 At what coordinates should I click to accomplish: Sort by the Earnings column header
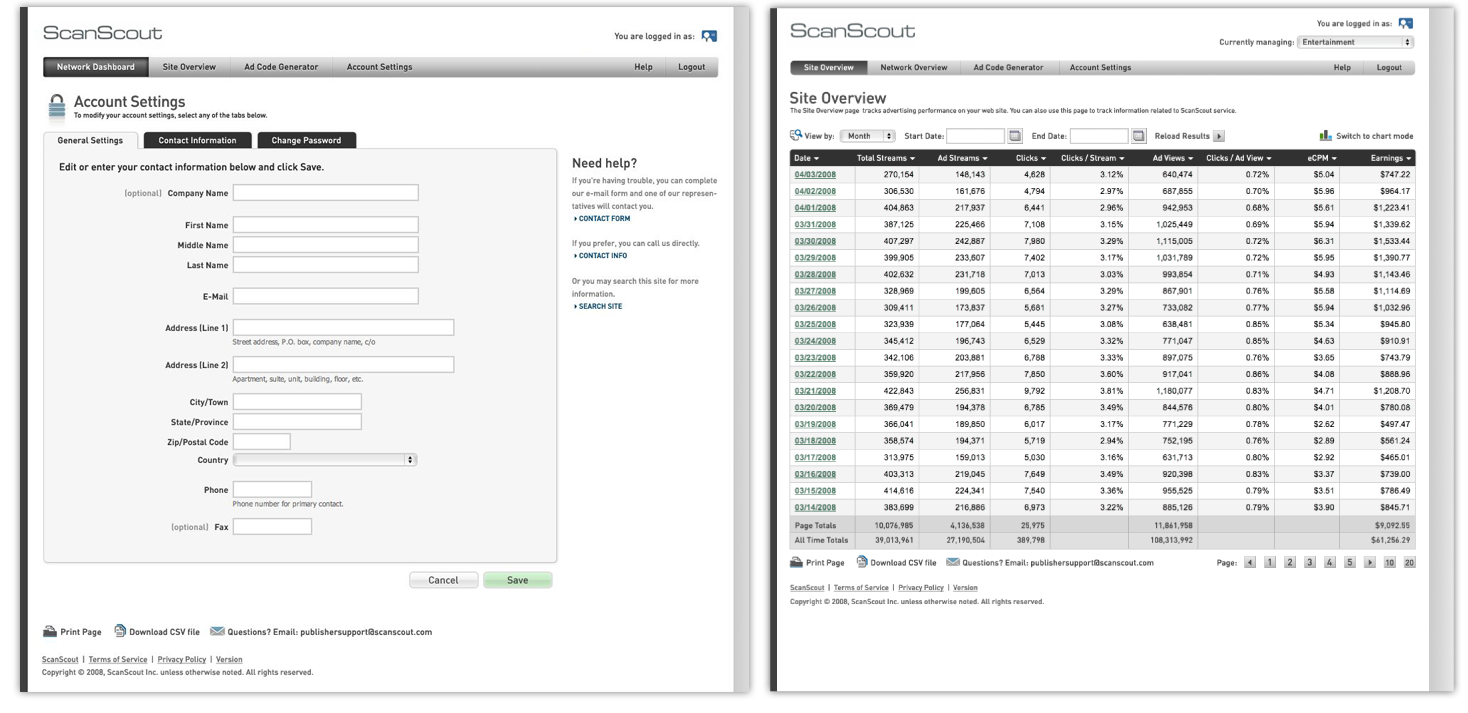coord(1391,158)
